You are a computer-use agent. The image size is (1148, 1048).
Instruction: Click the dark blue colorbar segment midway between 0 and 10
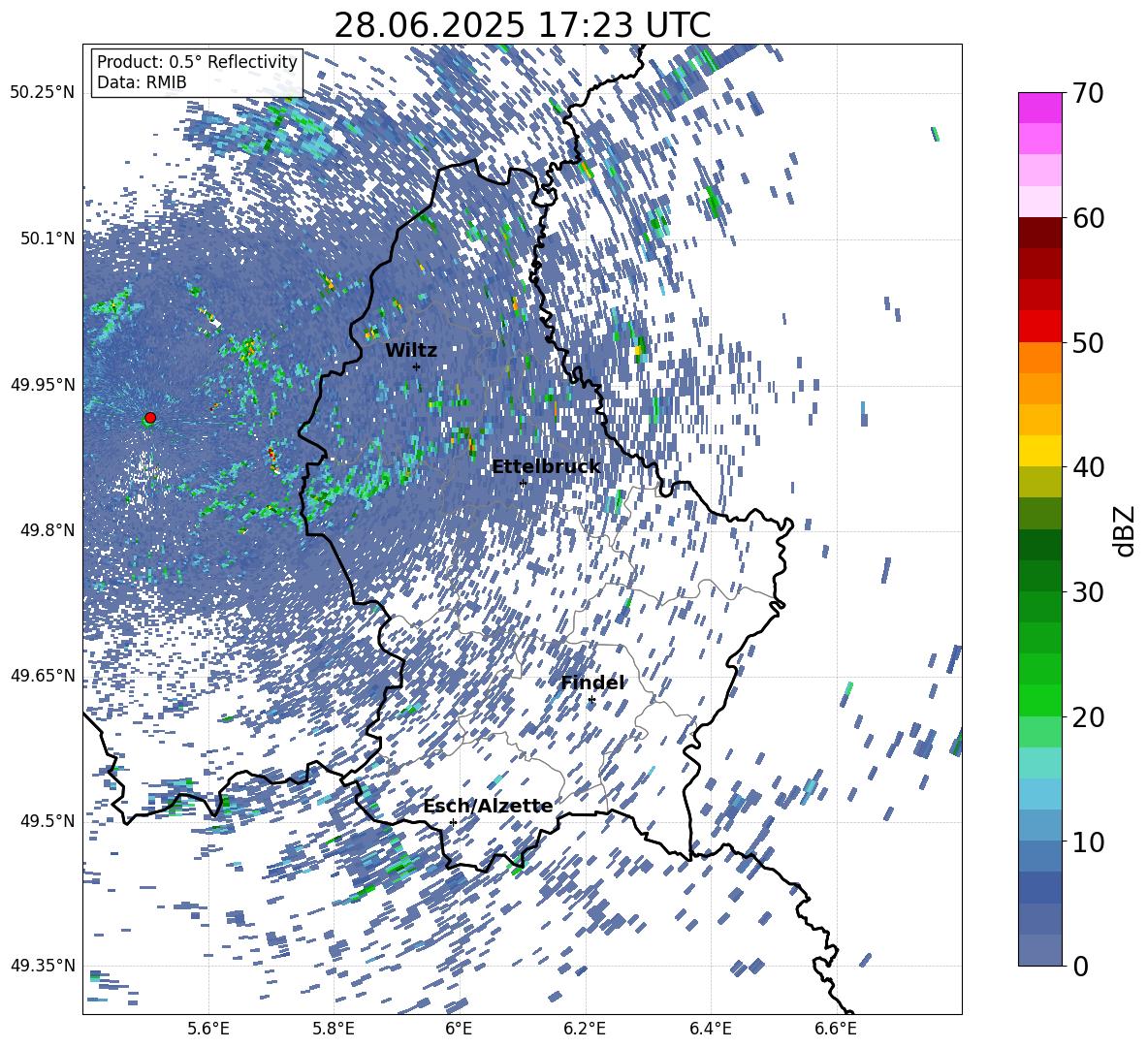tap(1039, 887)
